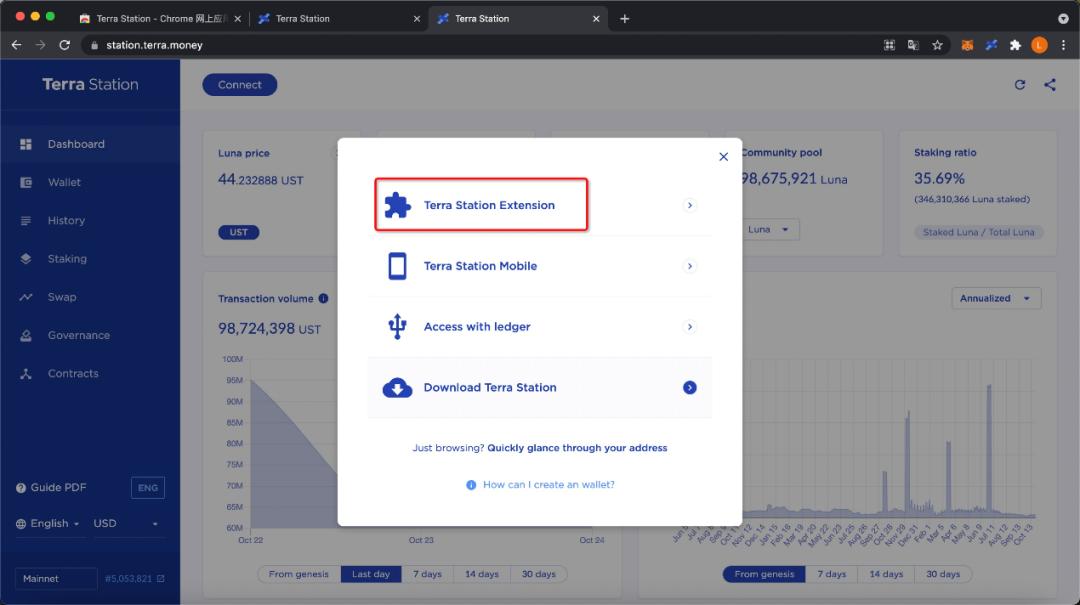Expand the Annualized dropdown

point(997,298)
